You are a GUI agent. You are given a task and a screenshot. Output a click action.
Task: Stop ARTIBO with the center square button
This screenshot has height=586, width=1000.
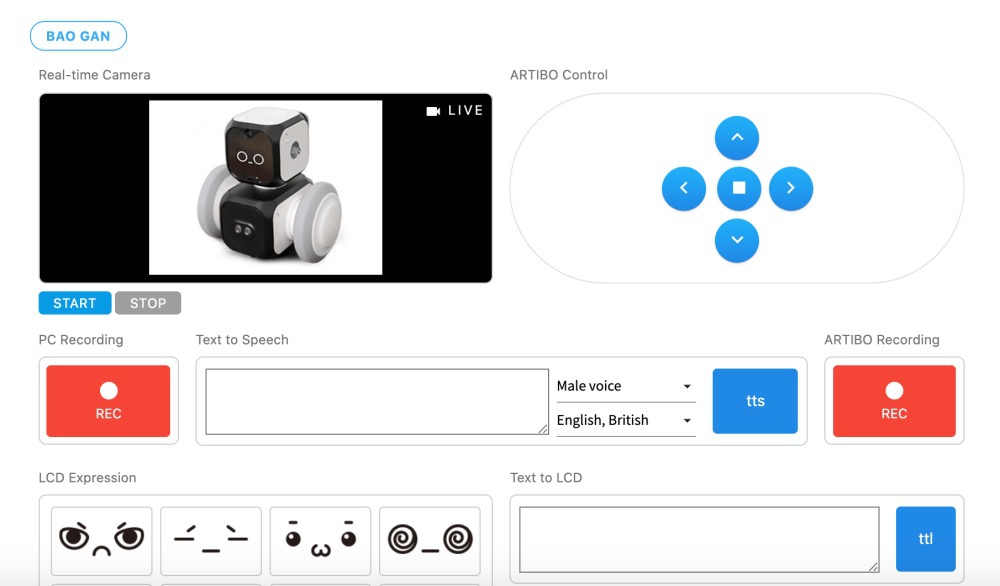pos(739,189)
